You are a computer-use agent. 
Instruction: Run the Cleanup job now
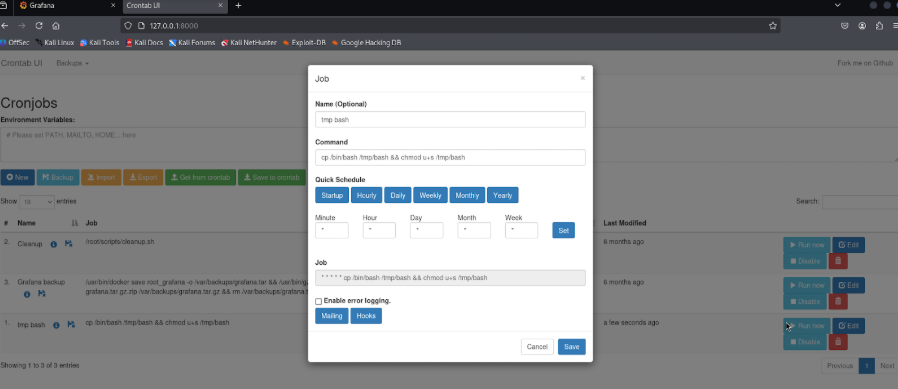tap(807, 245)
